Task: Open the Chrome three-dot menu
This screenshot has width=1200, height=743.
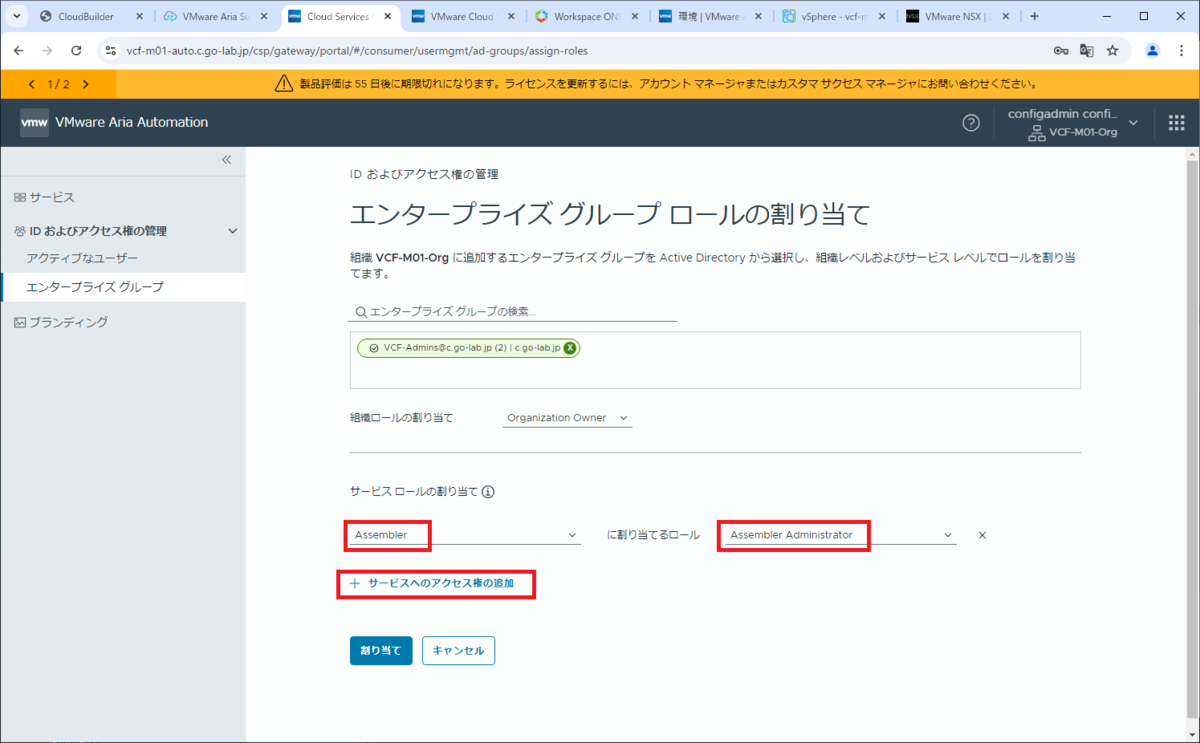Action: tap(1181, 50)
